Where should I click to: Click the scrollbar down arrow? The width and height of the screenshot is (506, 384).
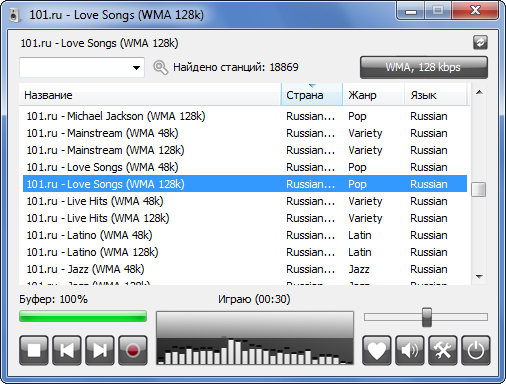pos(479,276)
